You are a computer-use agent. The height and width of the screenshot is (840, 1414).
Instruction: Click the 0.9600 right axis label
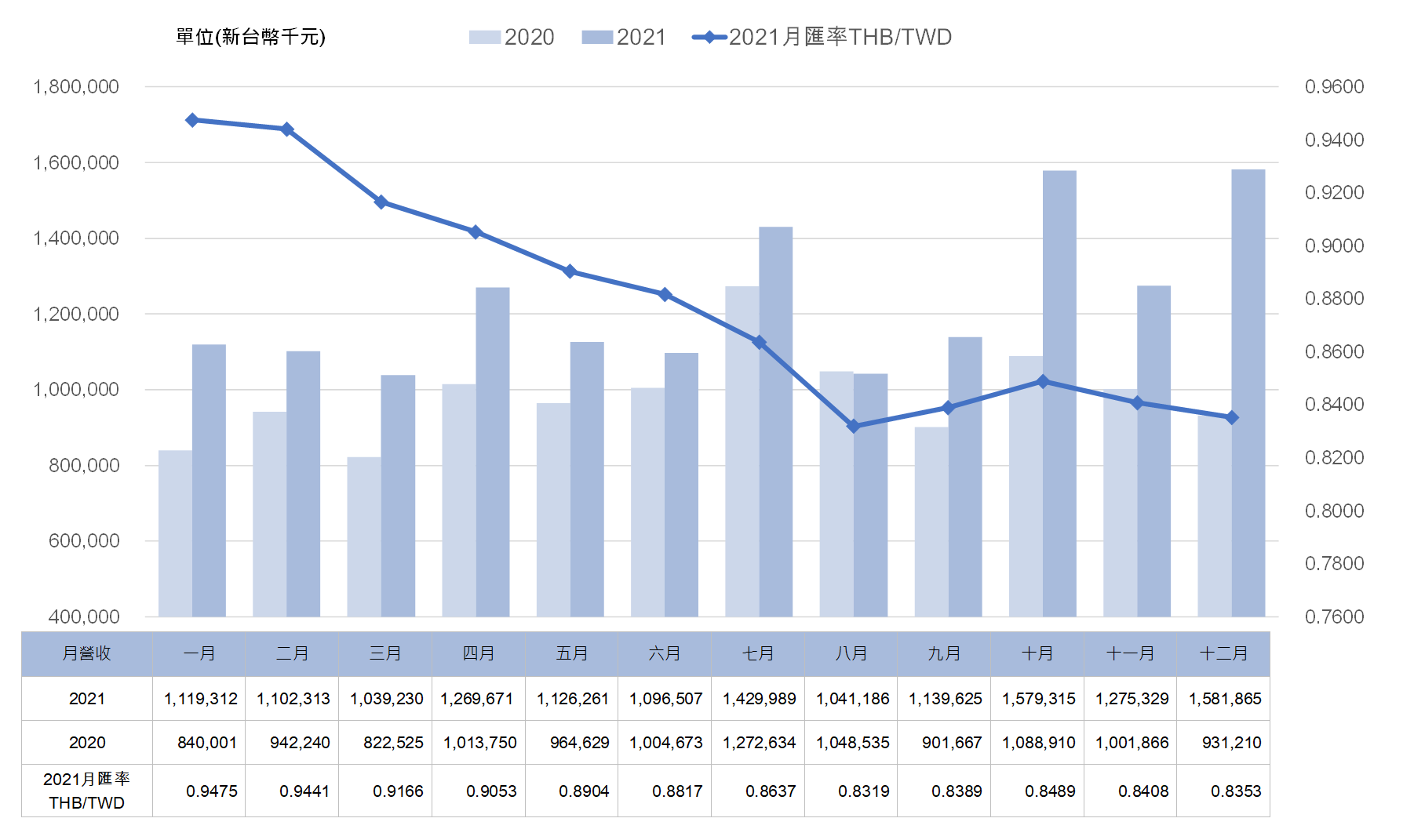[x=1334, y=87]
